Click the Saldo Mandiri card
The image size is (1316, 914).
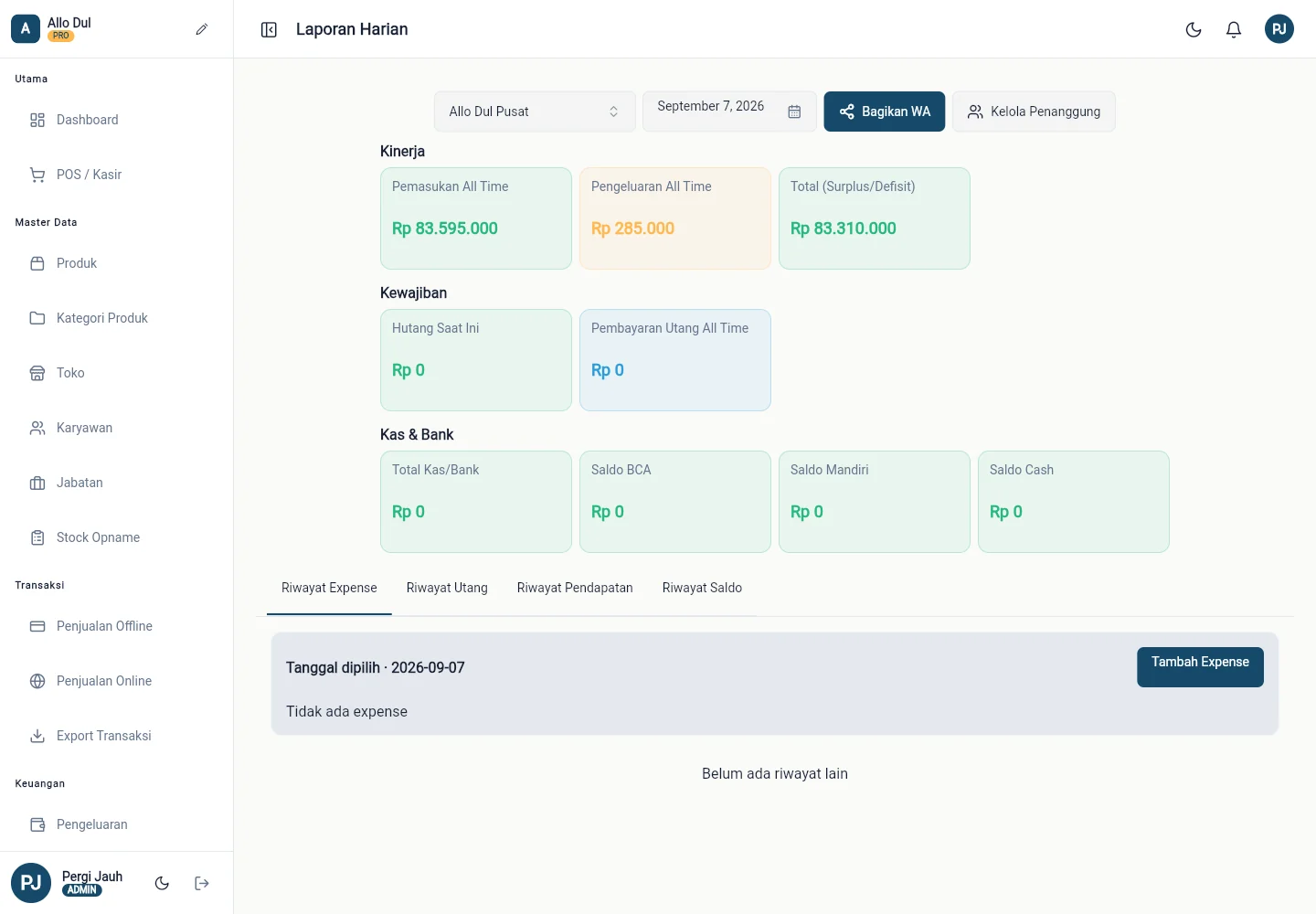tap(875, 502)
